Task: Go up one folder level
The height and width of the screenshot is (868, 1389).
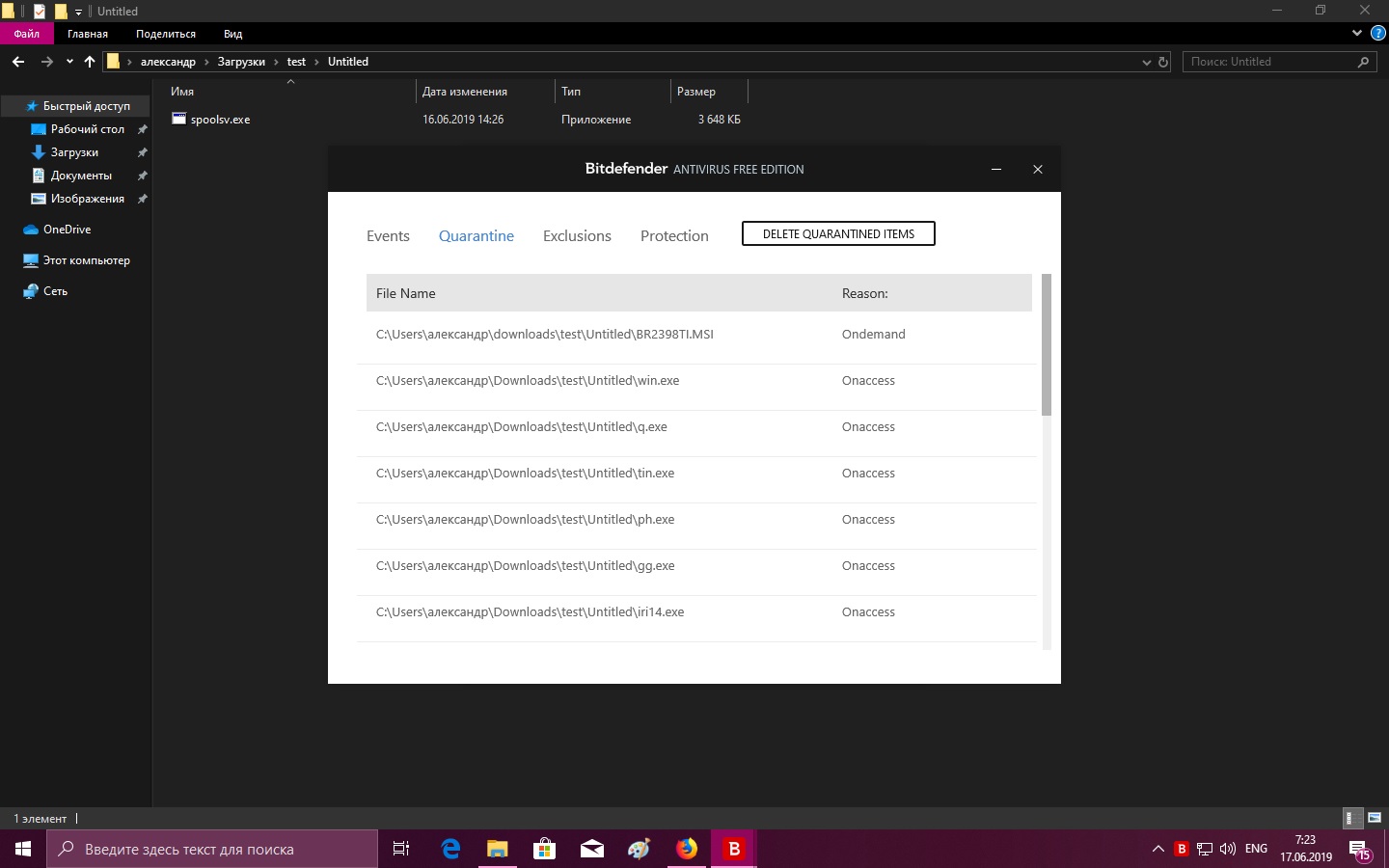Action: coord(90,62)
